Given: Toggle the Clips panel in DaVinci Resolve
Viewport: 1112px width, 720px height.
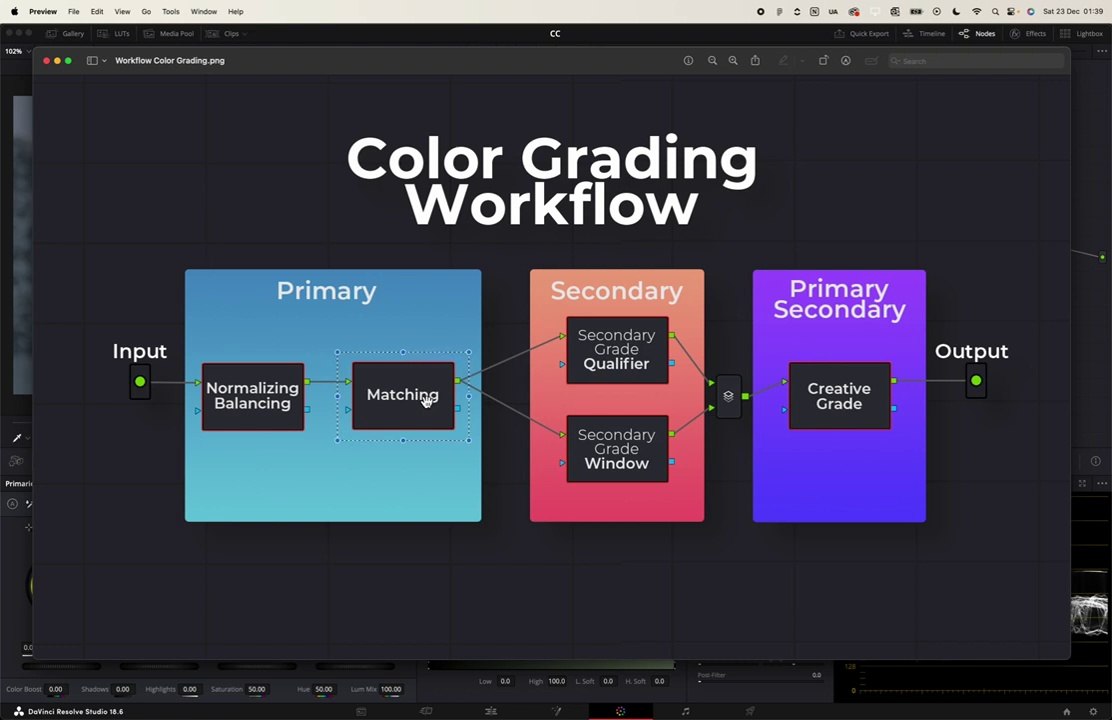Looking at the screenshot, I should coord(223,33).
